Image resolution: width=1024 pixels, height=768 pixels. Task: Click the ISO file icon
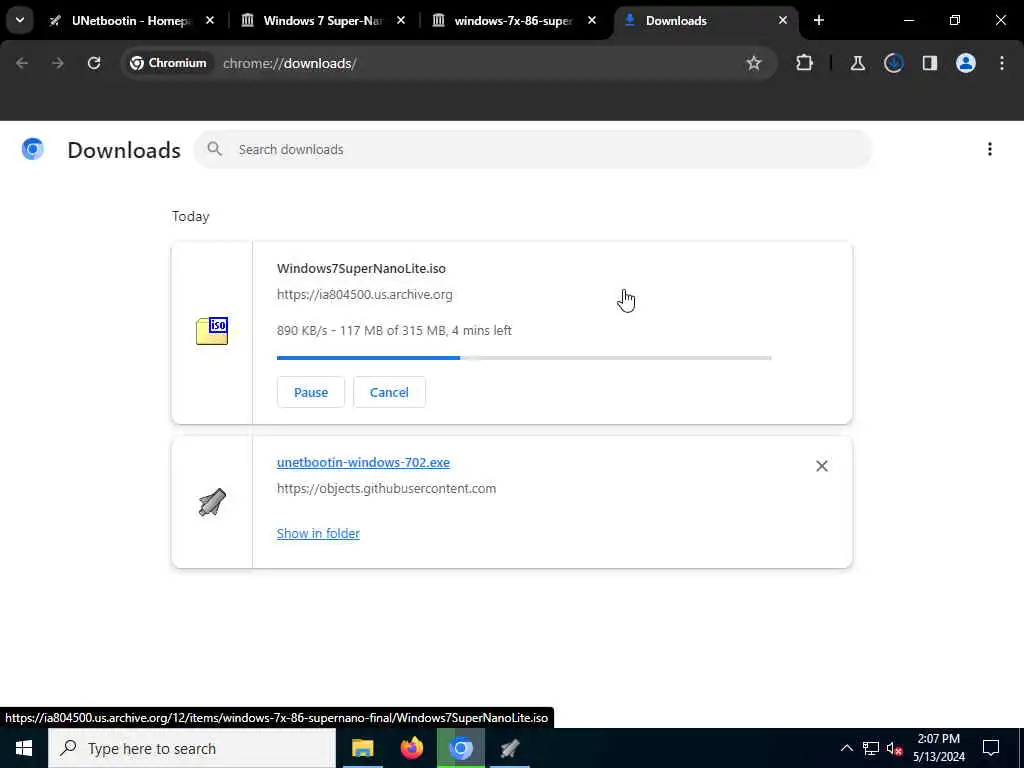(x=212, y=331)
